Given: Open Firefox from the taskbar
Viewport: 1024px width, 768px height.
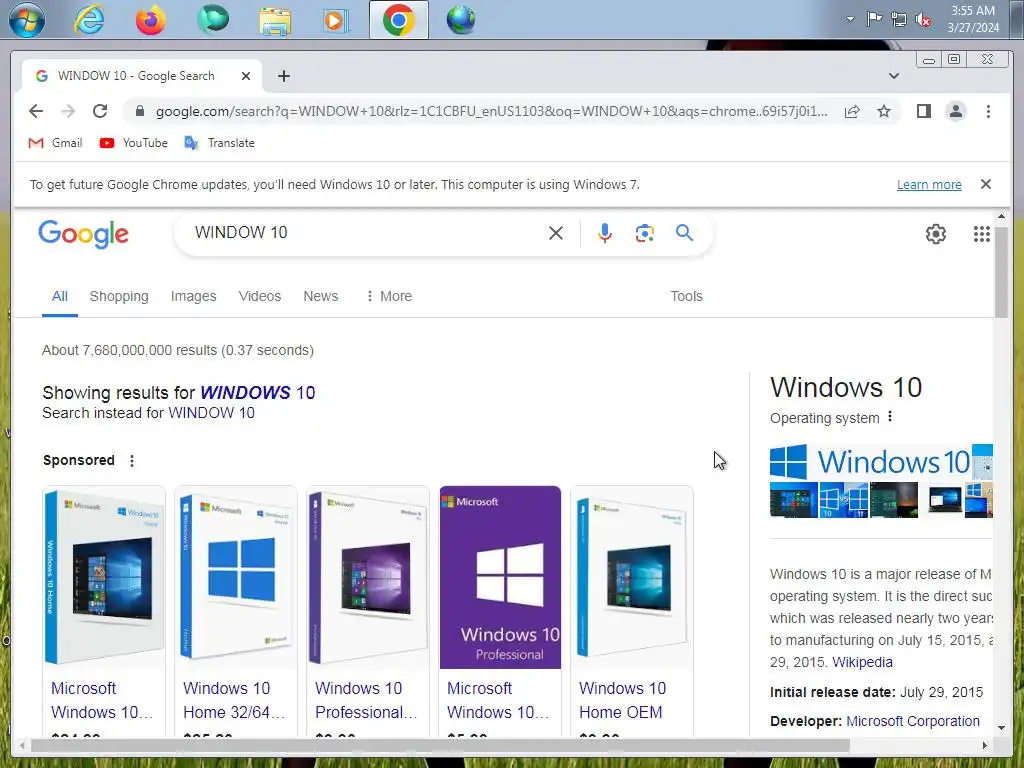Looking at the screenshot, I should [150, 20].
